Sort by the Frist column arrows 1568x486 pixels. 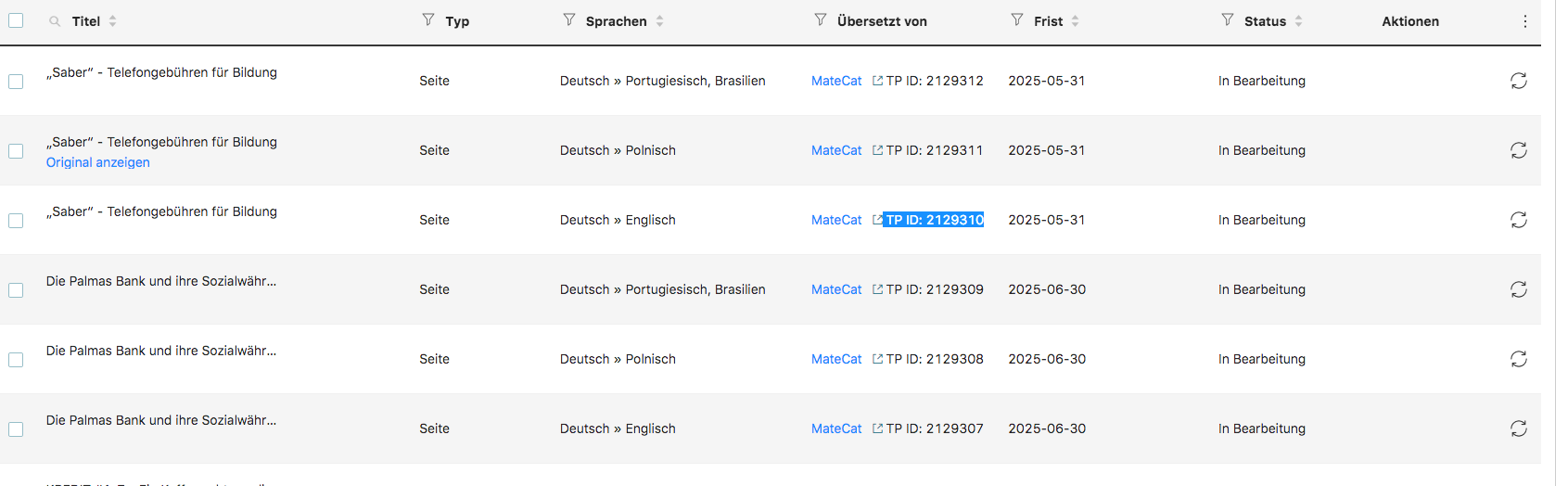click(1075, 20)
